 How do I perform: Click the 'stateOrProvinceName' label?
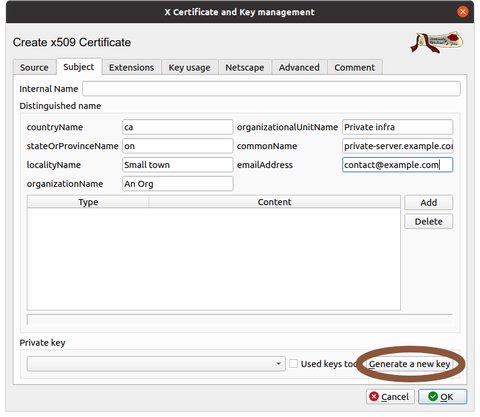tap(72, 146)
